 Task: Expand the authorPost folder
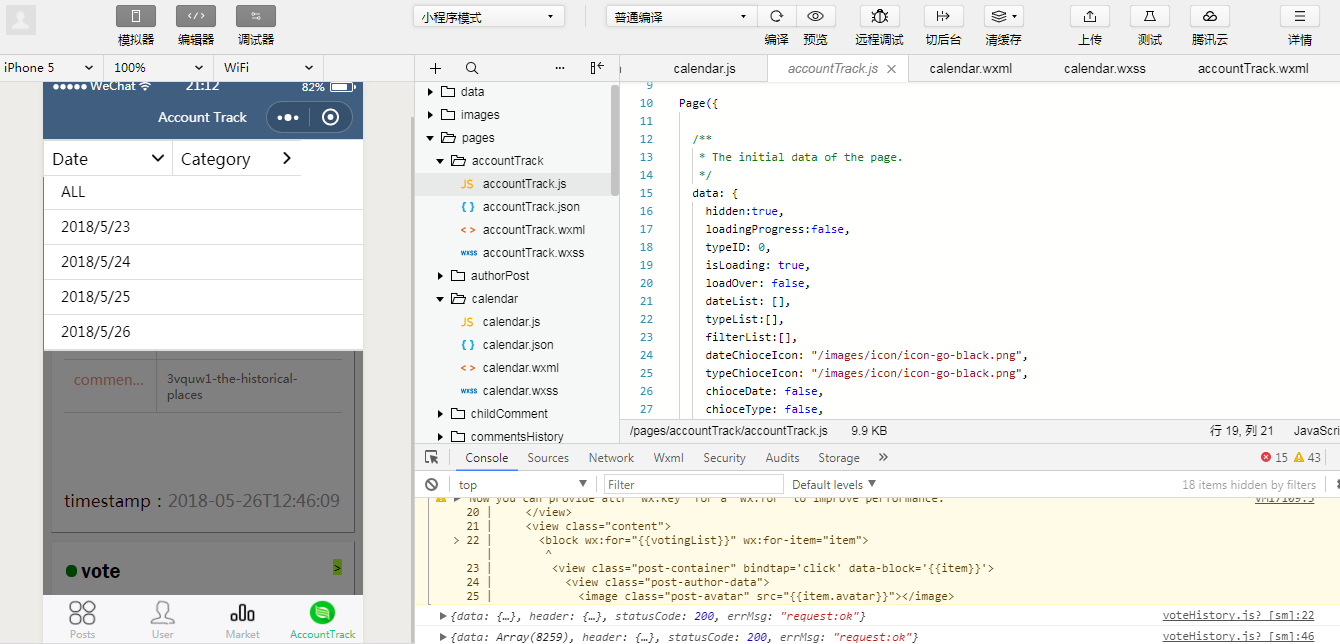[440, 276]
